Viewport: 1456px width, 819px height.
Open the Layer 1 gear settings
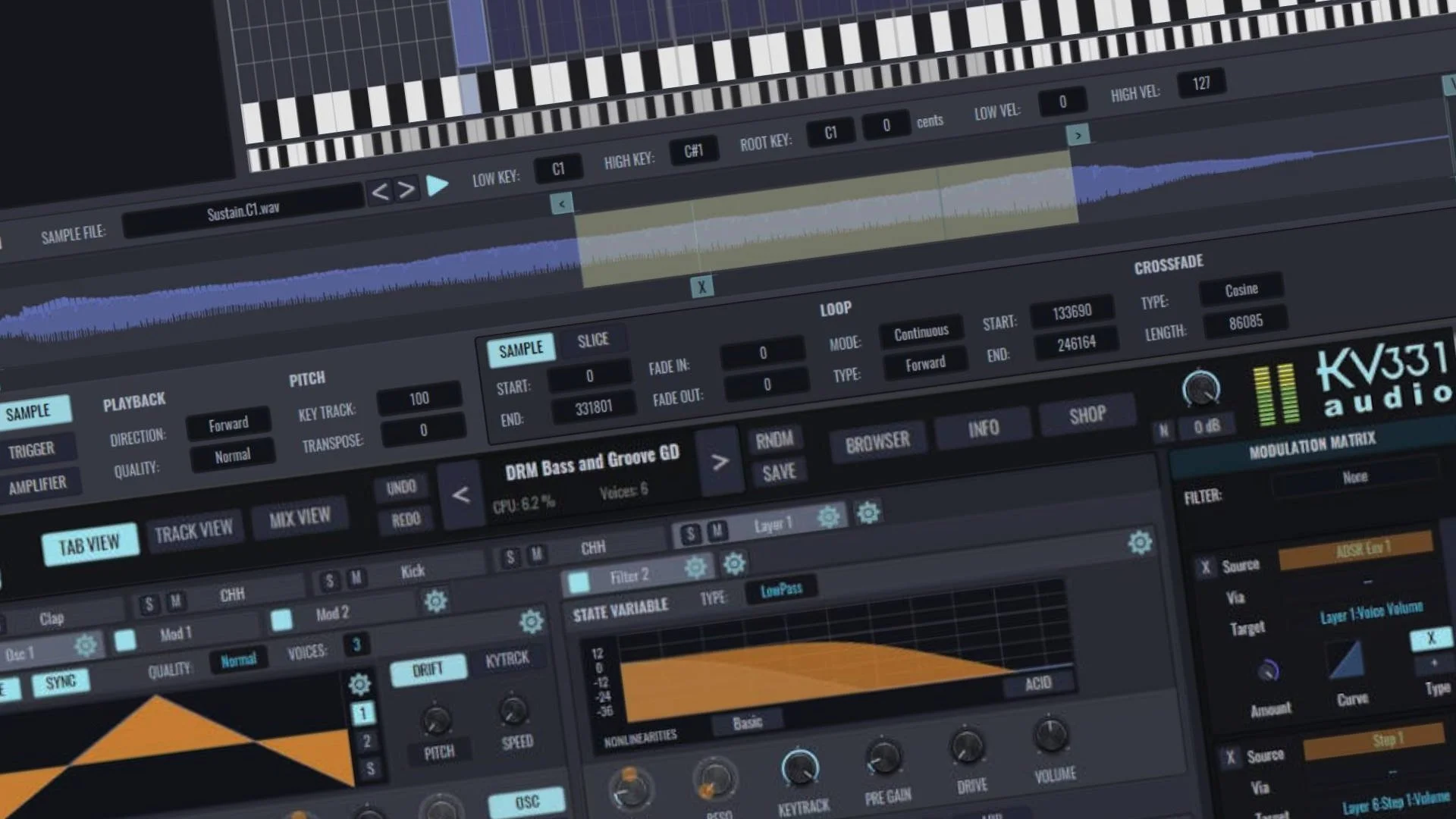pos(829,517)
